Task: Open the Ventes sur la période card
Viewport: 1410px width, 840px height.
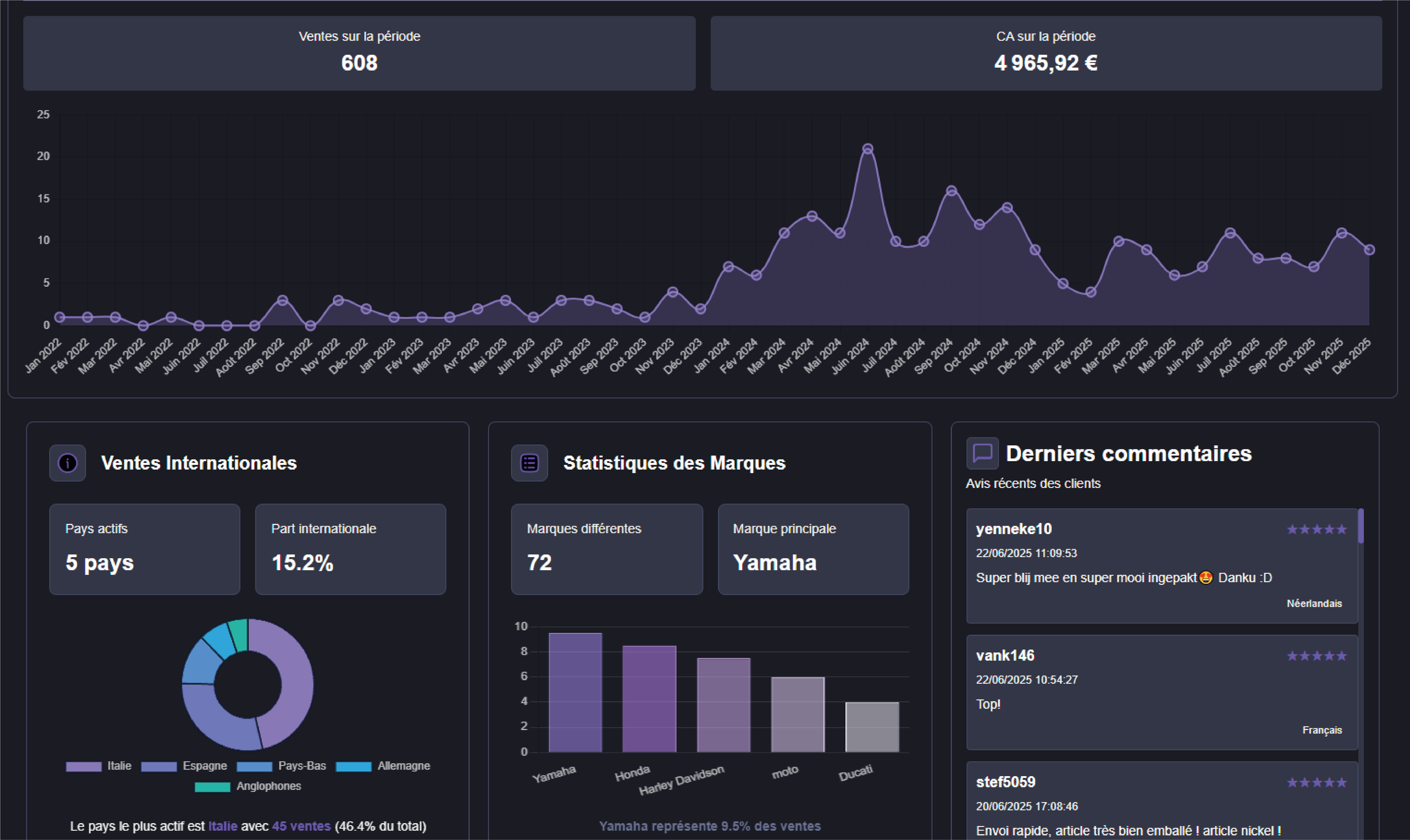Action: pyautogui.click(x=359, y=53)
